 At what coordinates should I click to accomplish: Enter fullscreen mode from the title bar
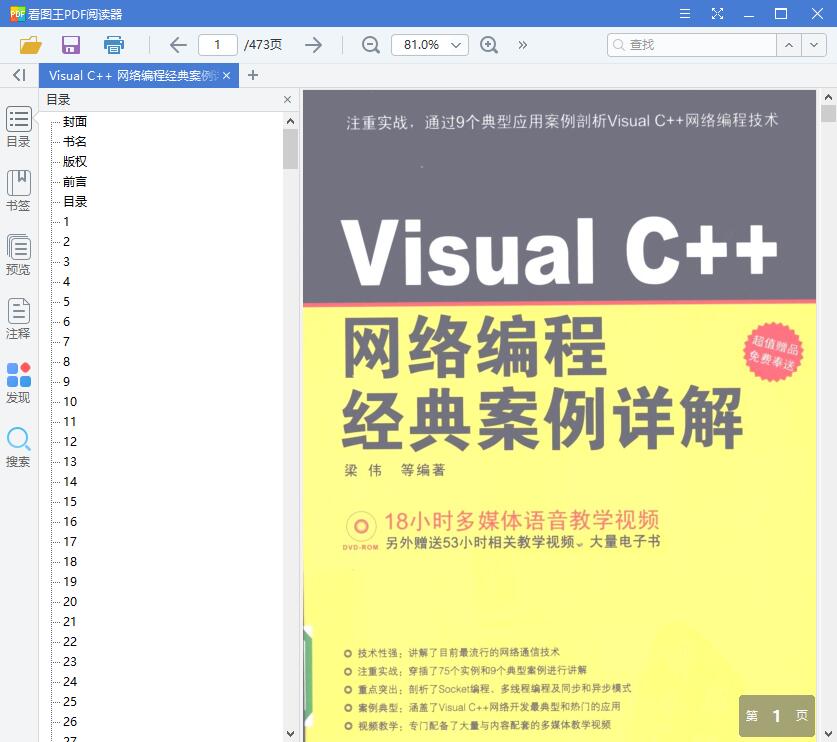pyautogui.click(x=717, y=14)
